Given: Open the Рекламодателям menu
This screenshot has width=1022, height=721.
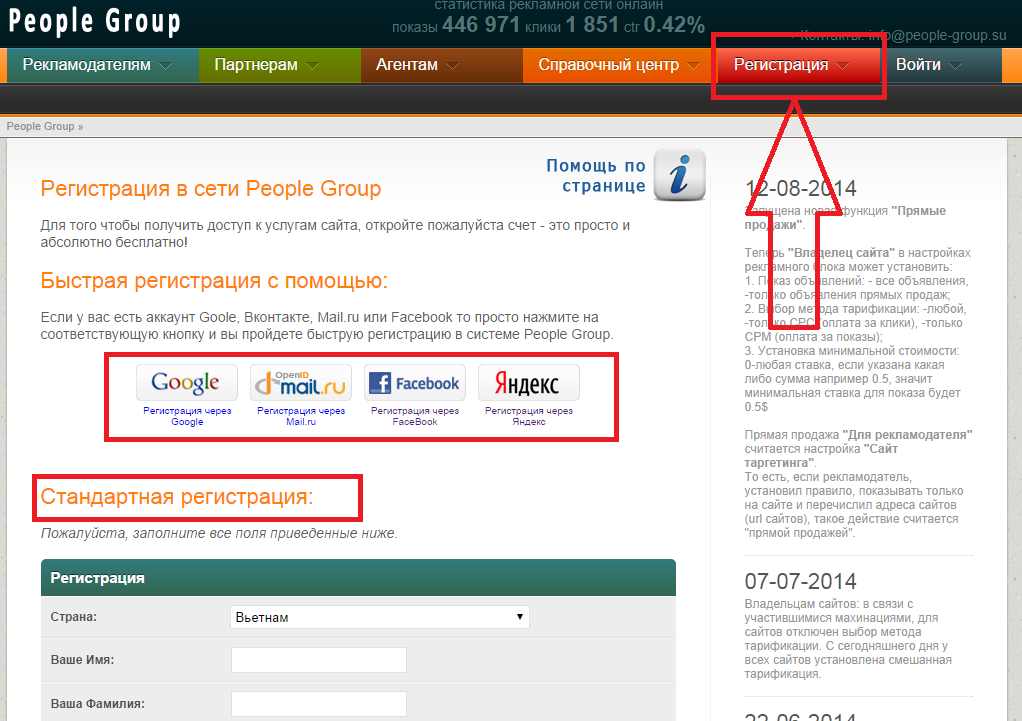Looking at the screenshot, I should 102,65.
